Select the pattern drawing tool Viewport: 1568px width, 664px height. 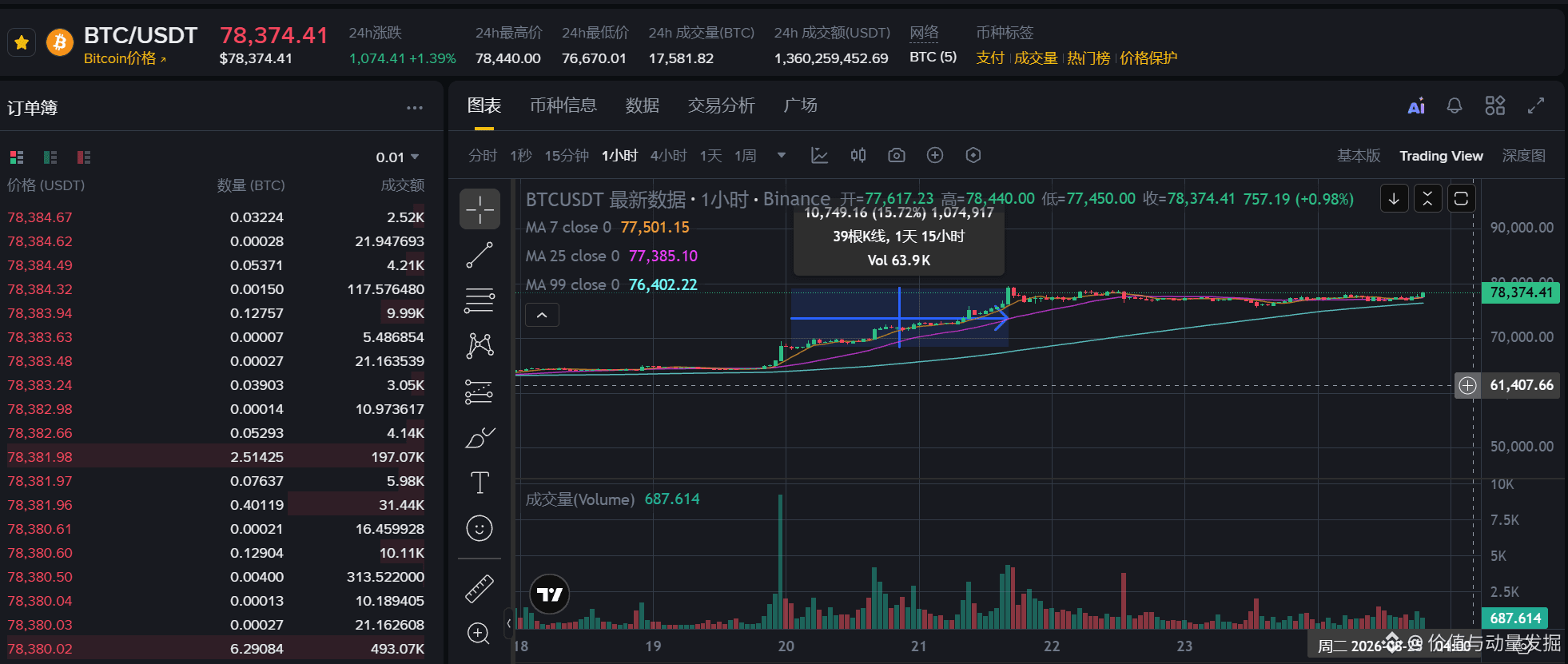point(480,346)
